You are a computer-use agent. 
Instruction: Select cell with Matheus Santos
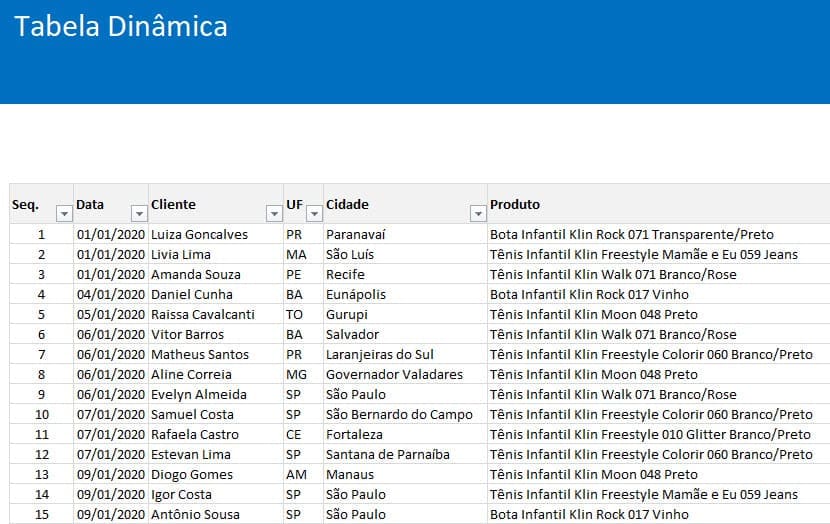[216, 355]
